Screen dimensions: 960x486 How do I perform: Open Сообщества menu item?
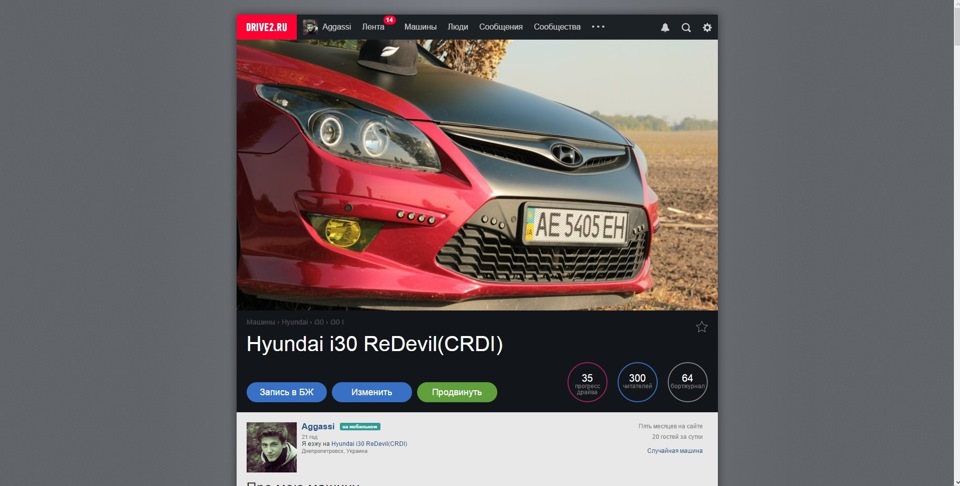click(x=557, y=27)
